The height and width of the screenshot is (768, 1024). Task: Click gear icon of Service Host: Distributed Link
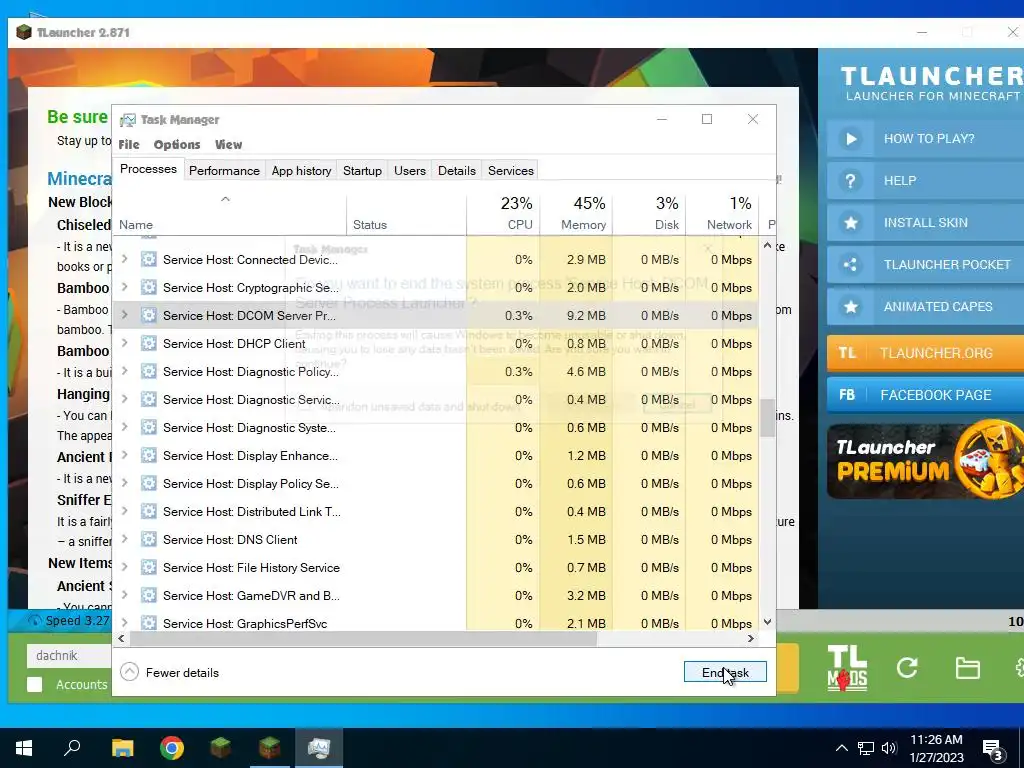(x=149, y=511)
